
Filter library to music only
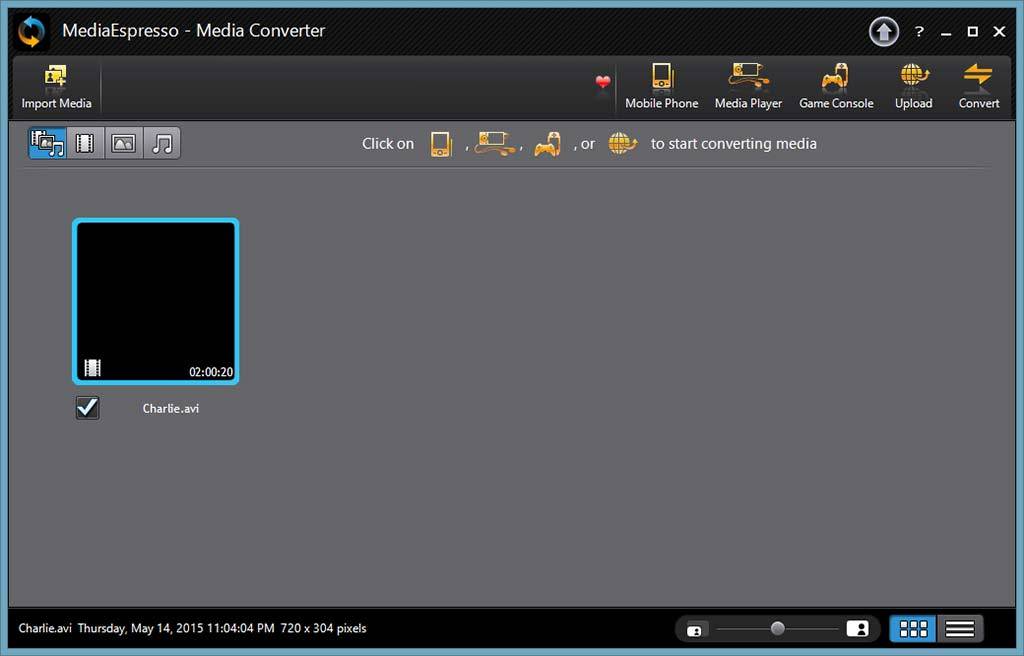(162, 143)
